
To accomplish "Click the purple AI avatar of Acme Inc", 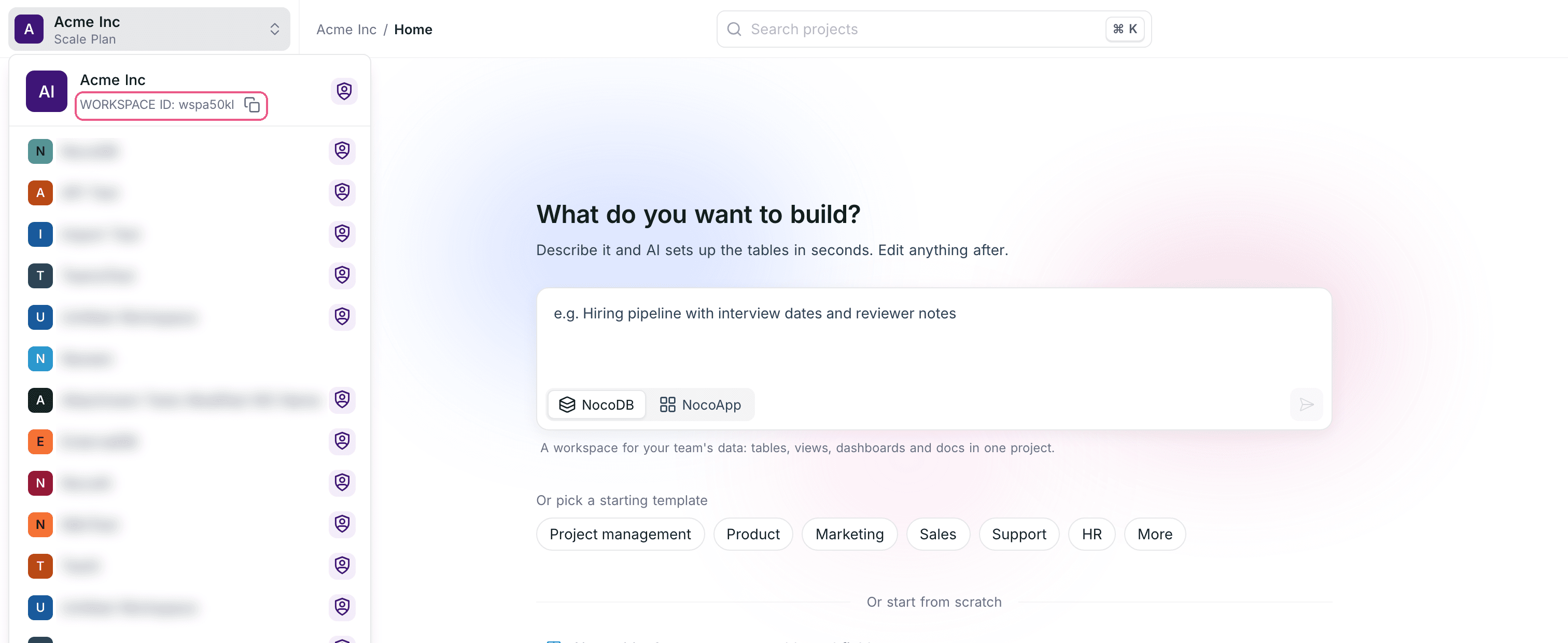I will click(x=47, y=91).
